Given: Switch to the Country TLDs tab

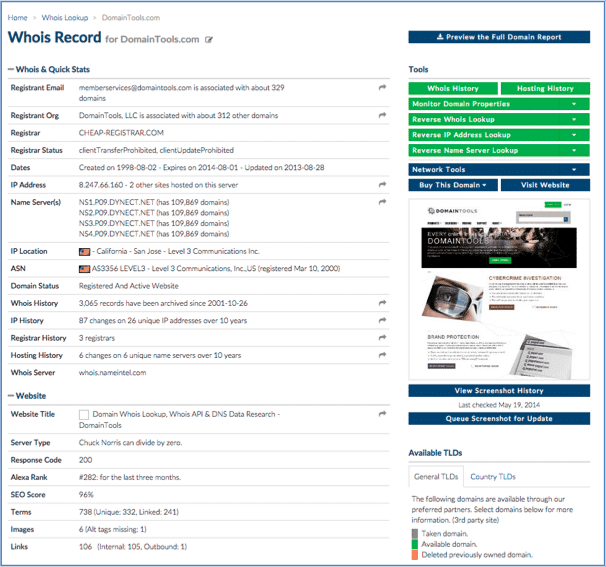Looking at the screenshot, I should [x=493, y=477].
